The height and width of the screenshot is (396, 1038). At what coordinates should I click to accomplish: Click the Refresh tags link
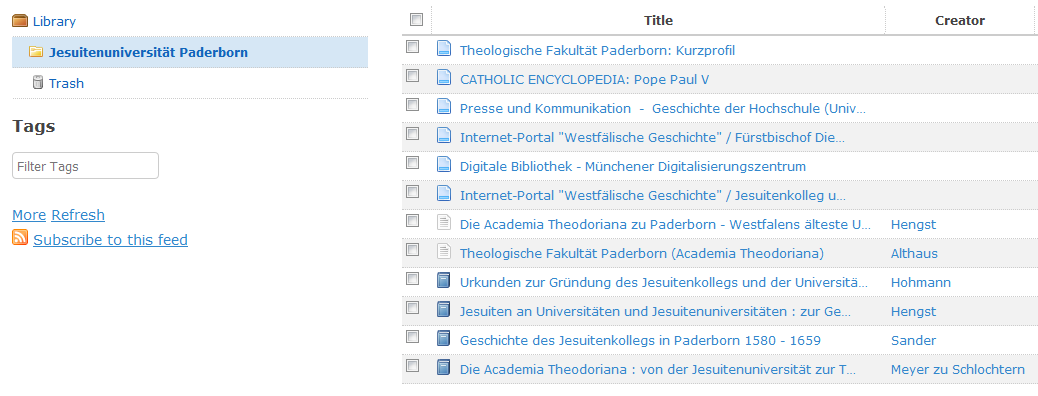click(x=78, y=215)
